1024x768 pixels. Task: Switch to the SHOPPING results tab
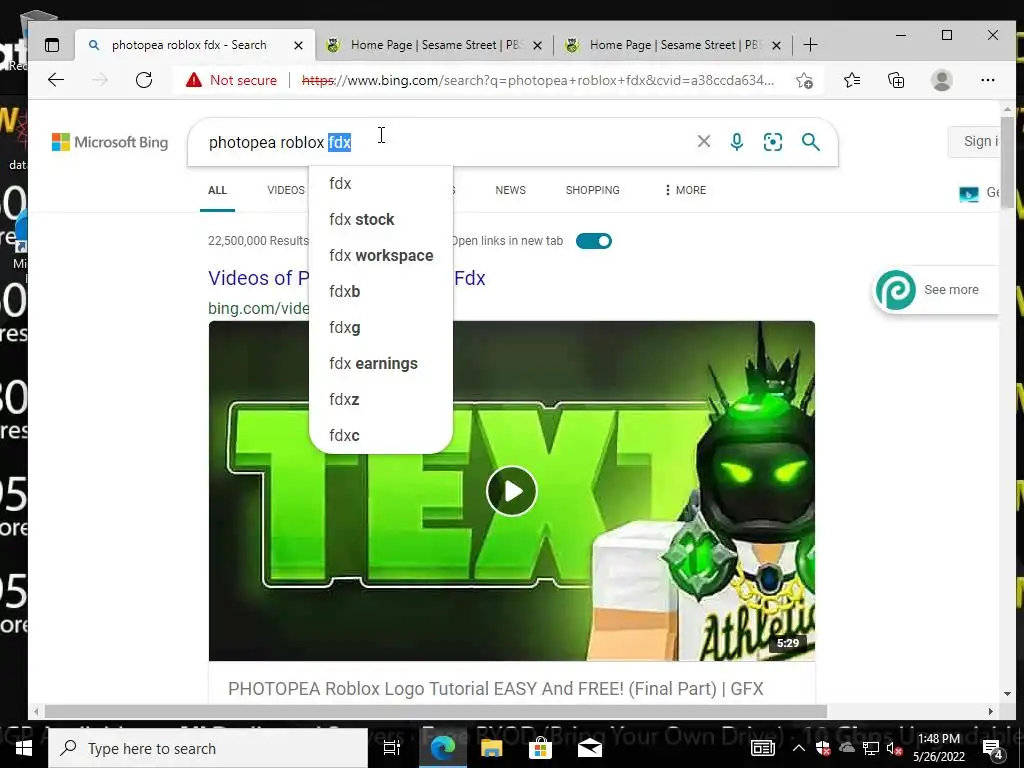click(592, 190)
